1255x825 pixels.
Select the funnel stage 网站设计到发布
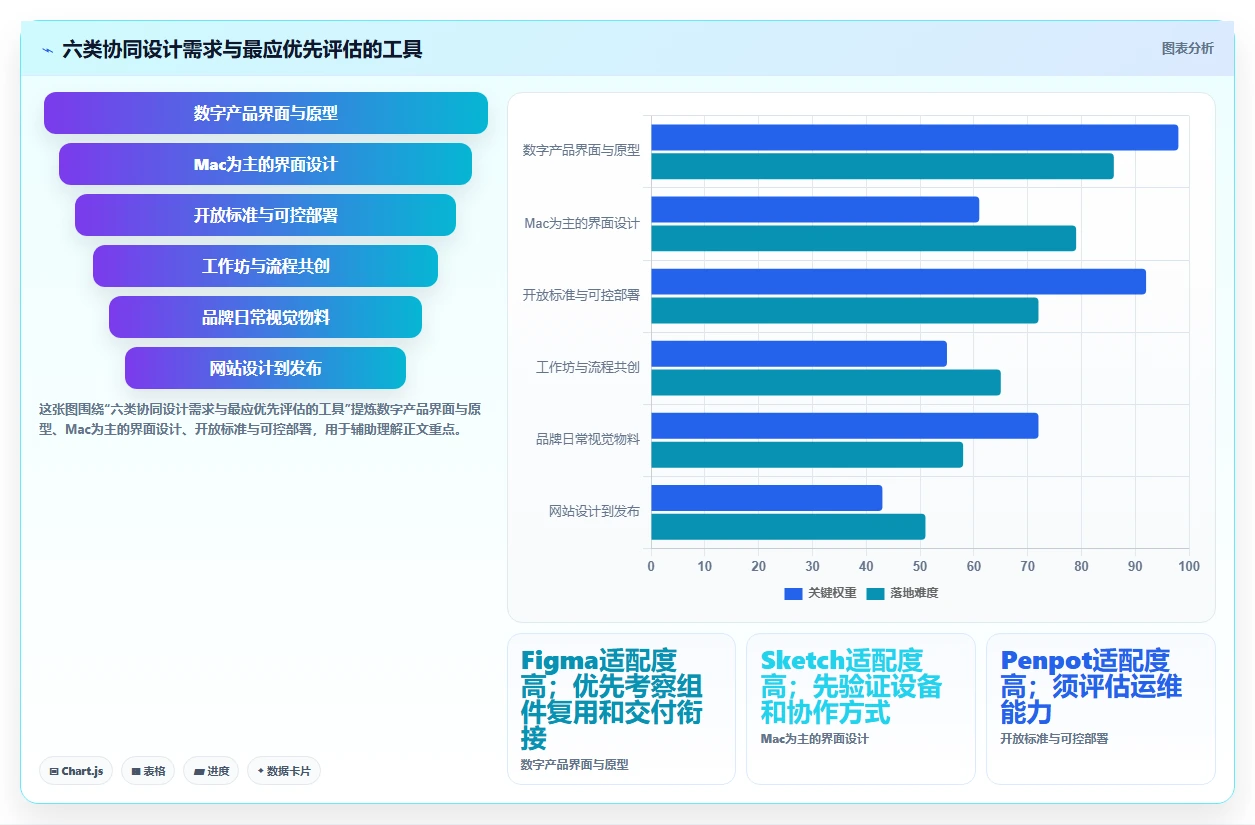266,368
